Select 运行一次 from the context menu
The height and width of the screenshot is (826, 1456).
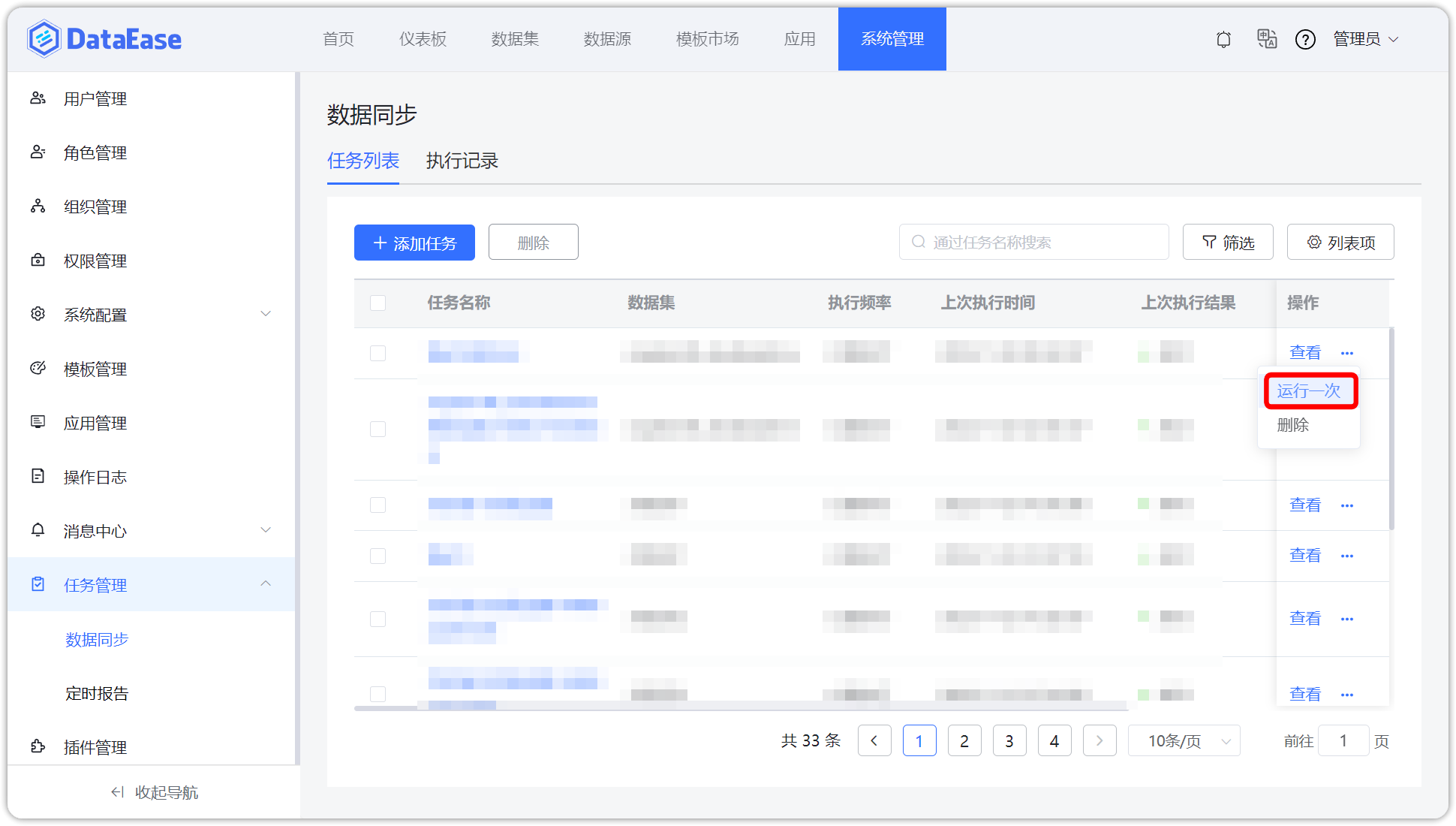click(1310, 390)
